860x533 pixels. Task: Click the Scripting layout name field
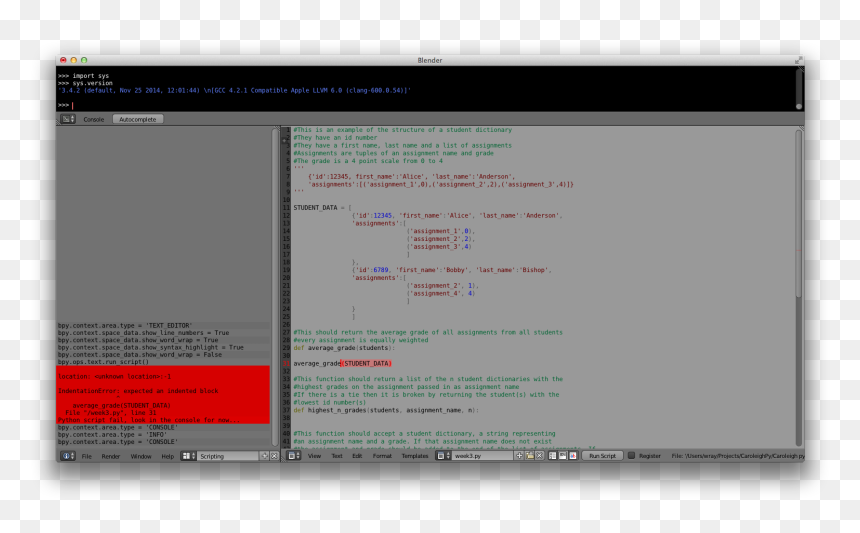[x=228, y=456]
